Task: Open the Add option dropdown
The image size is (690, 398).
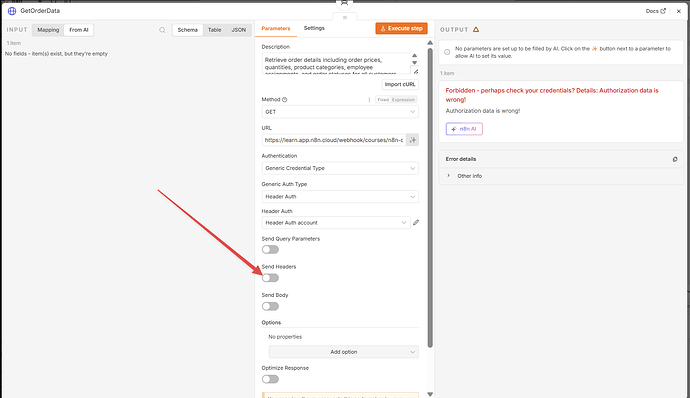Action: click(344, 352)
